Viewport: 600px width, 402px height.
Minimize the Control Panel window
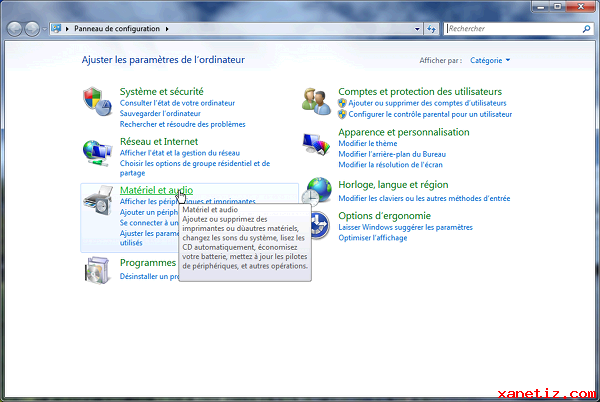(x=541, y=7)
